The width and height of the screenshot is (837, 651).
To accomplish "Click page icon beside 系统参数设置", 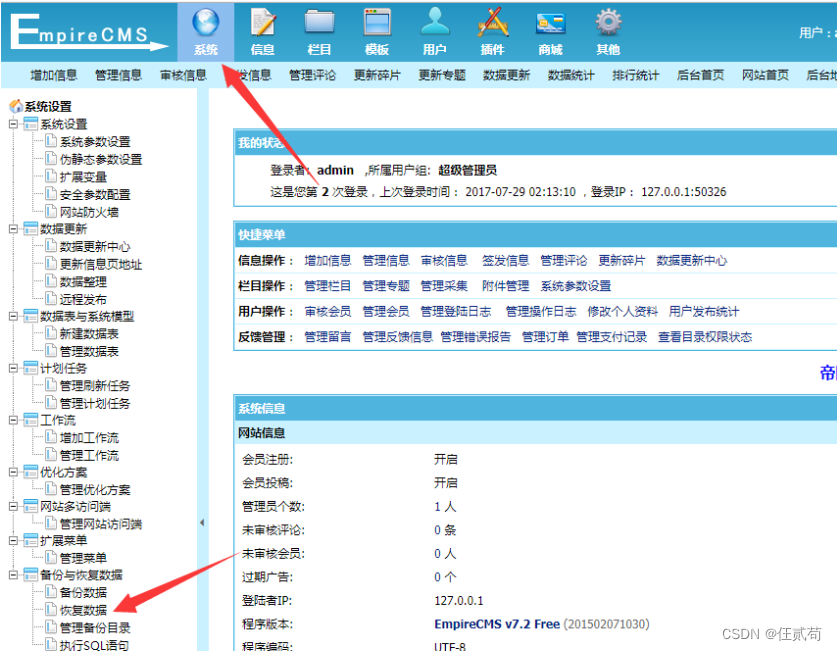I will pos(51,141).
